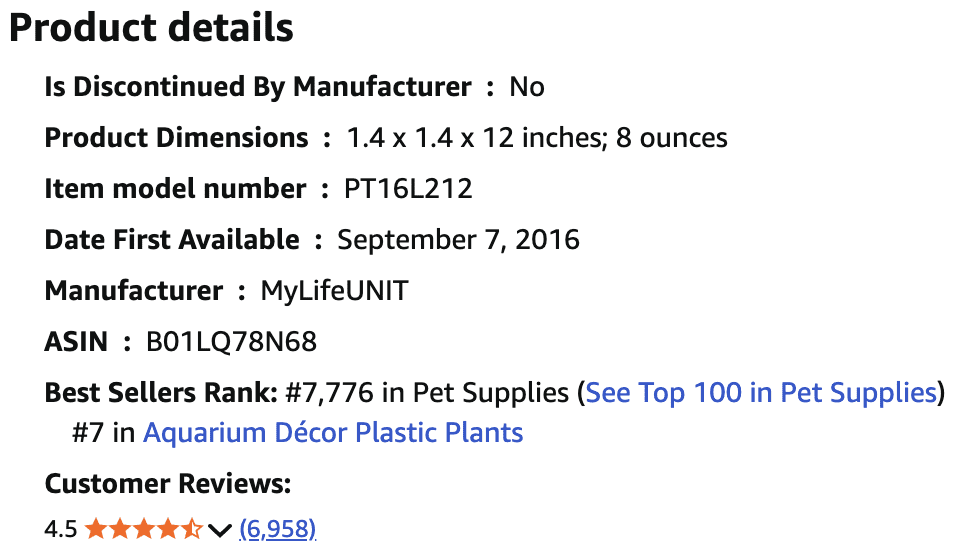954x558 pixels.
Task: Open the 6,958 customer reviews link
Action: coord(278,529)
